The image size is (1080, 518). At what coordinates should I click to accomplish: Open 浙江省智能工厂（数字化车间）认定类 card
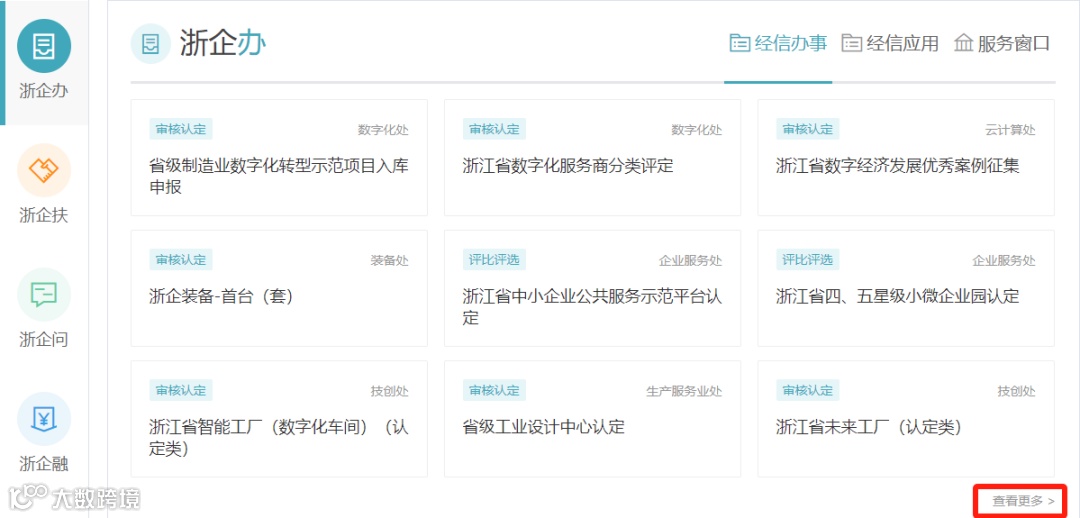pyautogui.click(x=279, y=419)
